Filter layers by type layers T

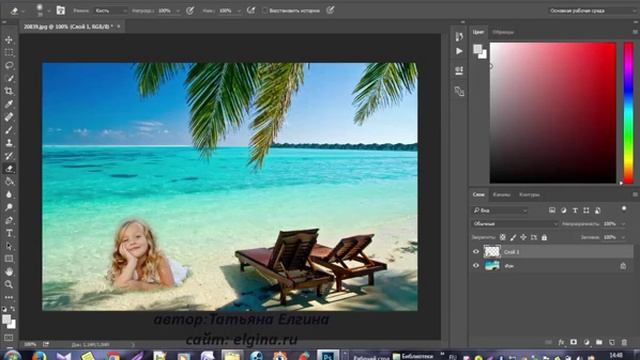tap(575, 210)
